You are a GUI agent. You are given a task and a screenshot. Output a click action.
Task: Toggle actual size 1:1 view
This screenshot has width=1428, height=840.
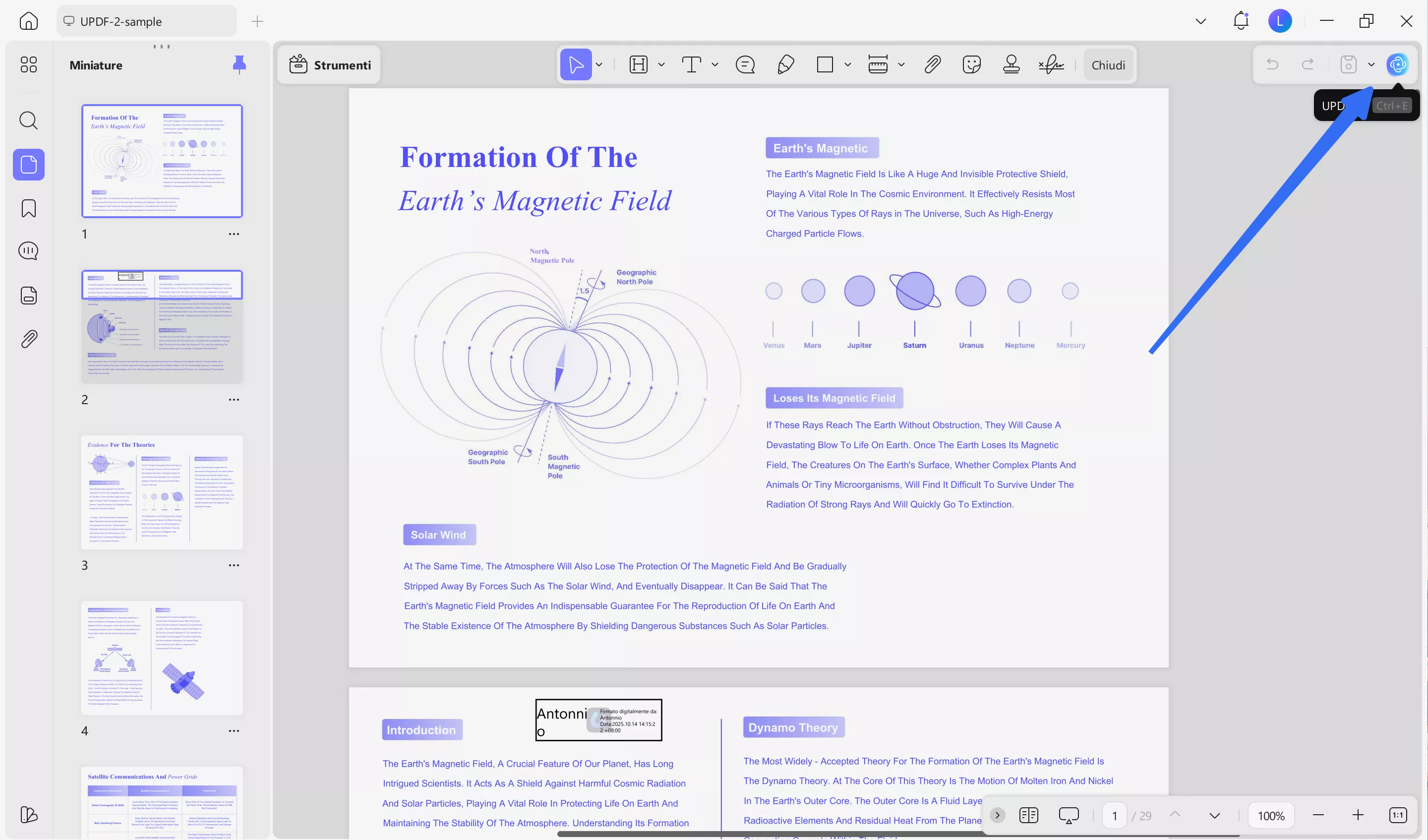(x=1397, y=815)
